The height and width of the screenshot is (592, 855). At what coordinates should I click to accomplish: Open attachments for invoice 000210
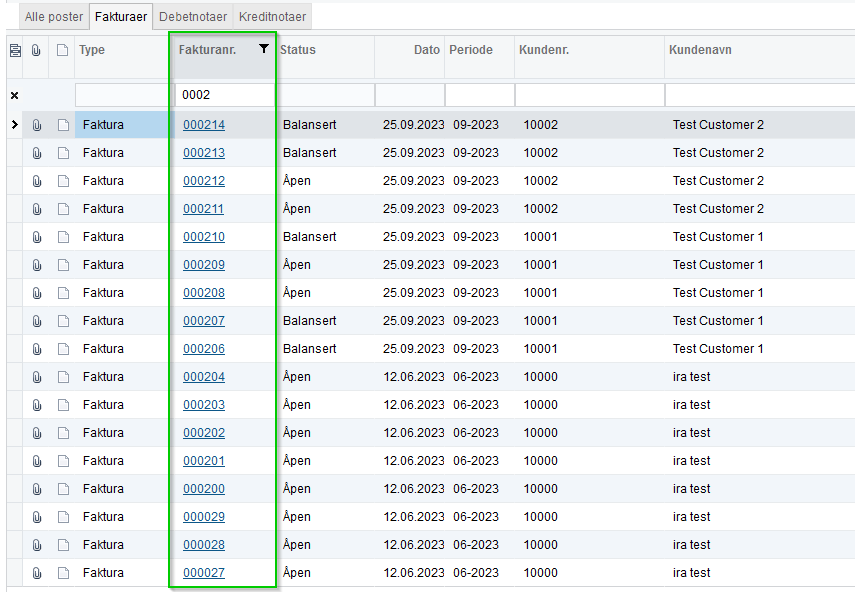(x=37, y=237)
